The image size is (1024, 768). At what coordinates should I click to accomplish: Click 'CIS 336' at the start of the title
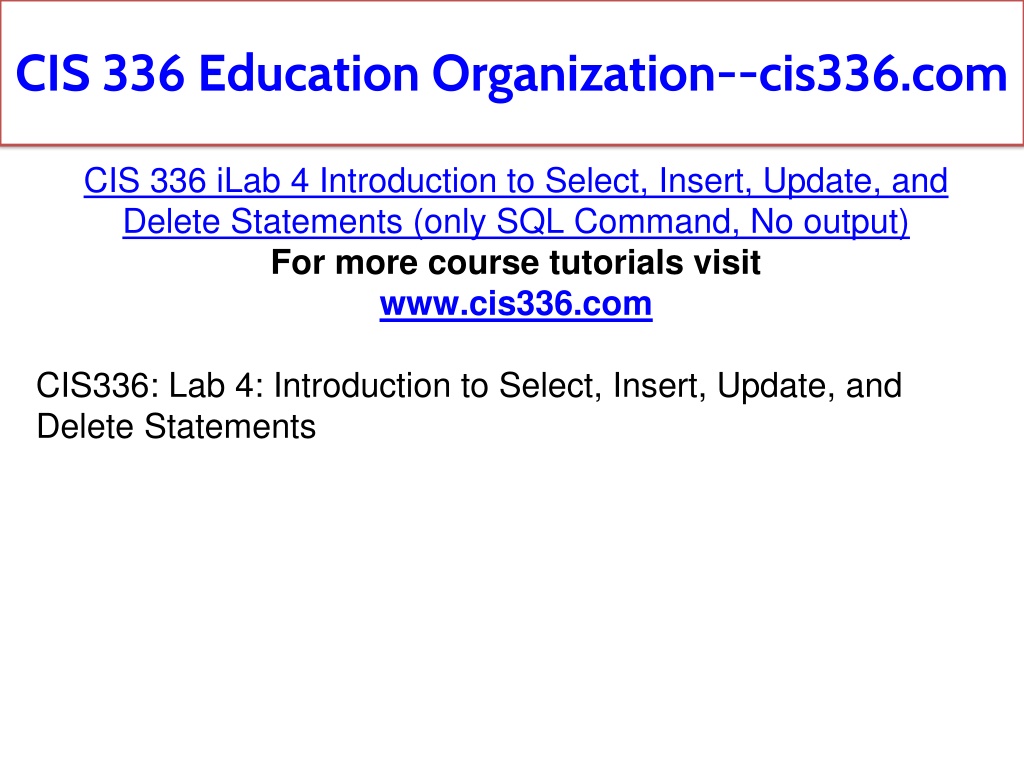pos(100,74)
